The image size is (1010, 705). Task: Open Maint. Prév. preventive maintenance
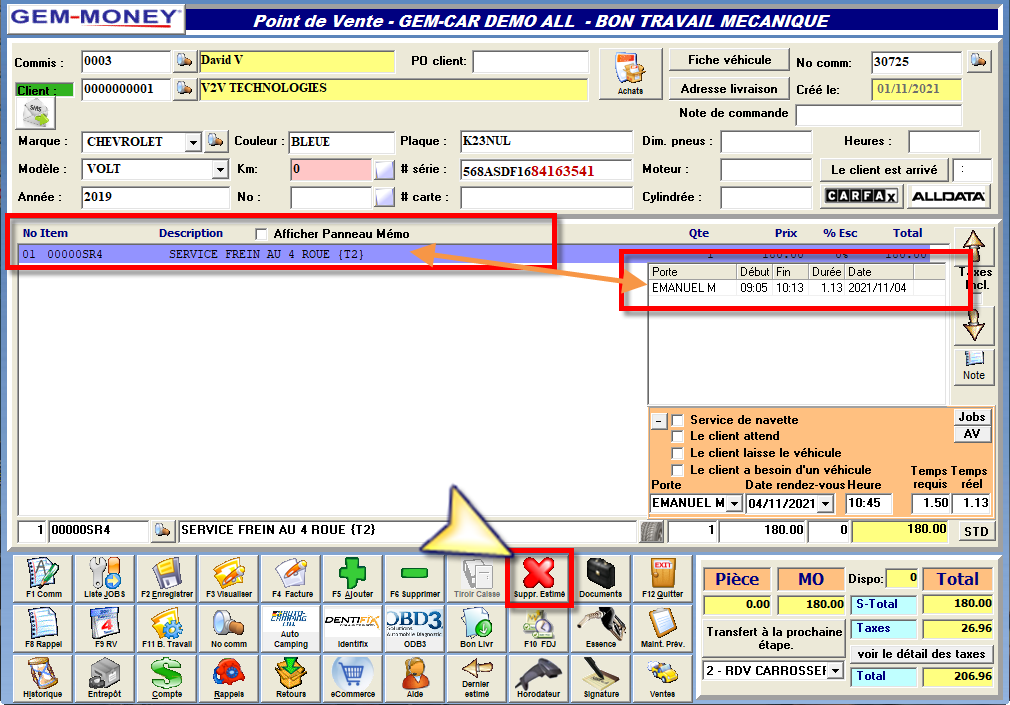click(662, 628)
